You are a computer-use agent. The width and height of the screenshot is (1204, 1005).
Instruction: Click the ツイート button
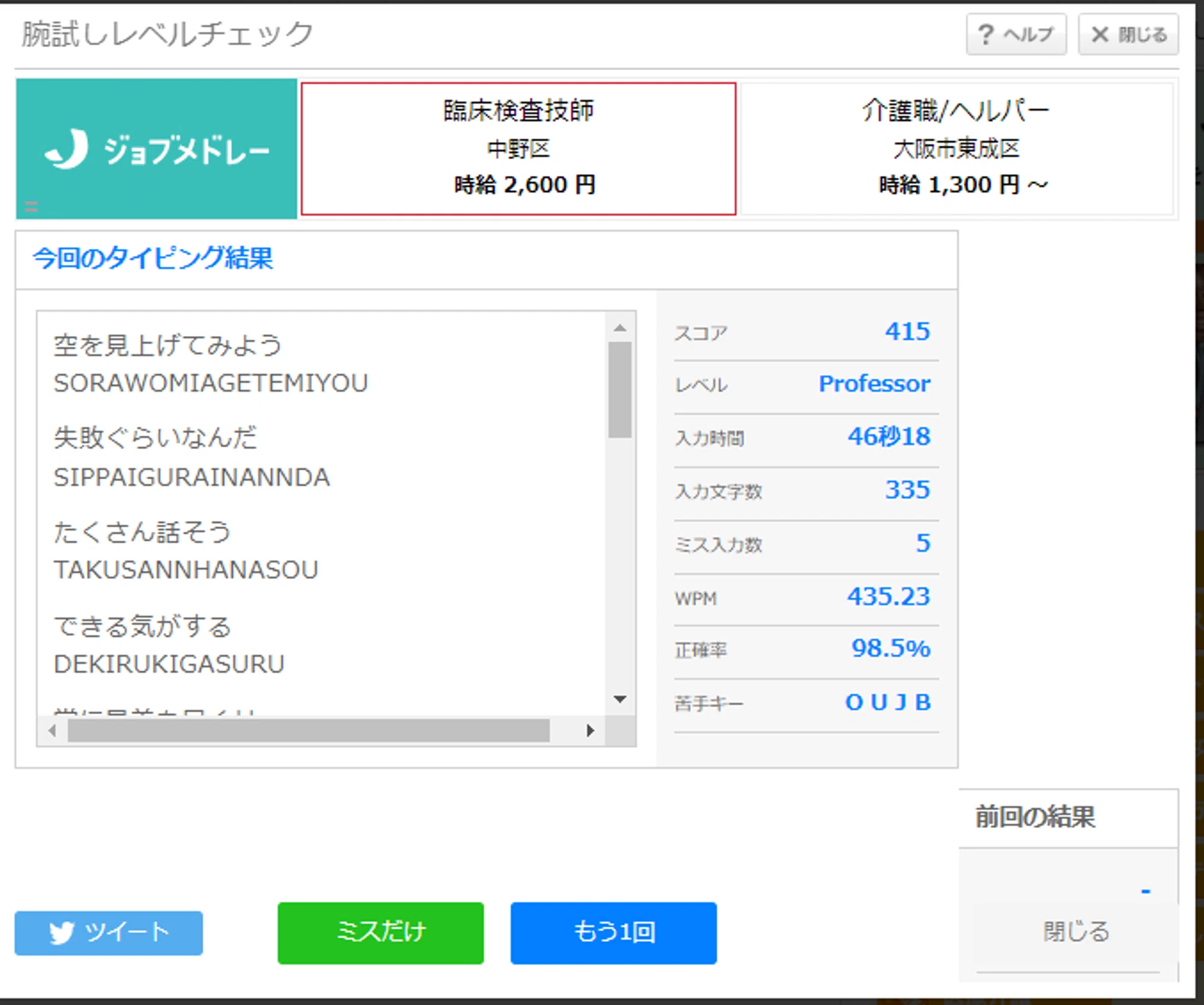click(109, 933)
